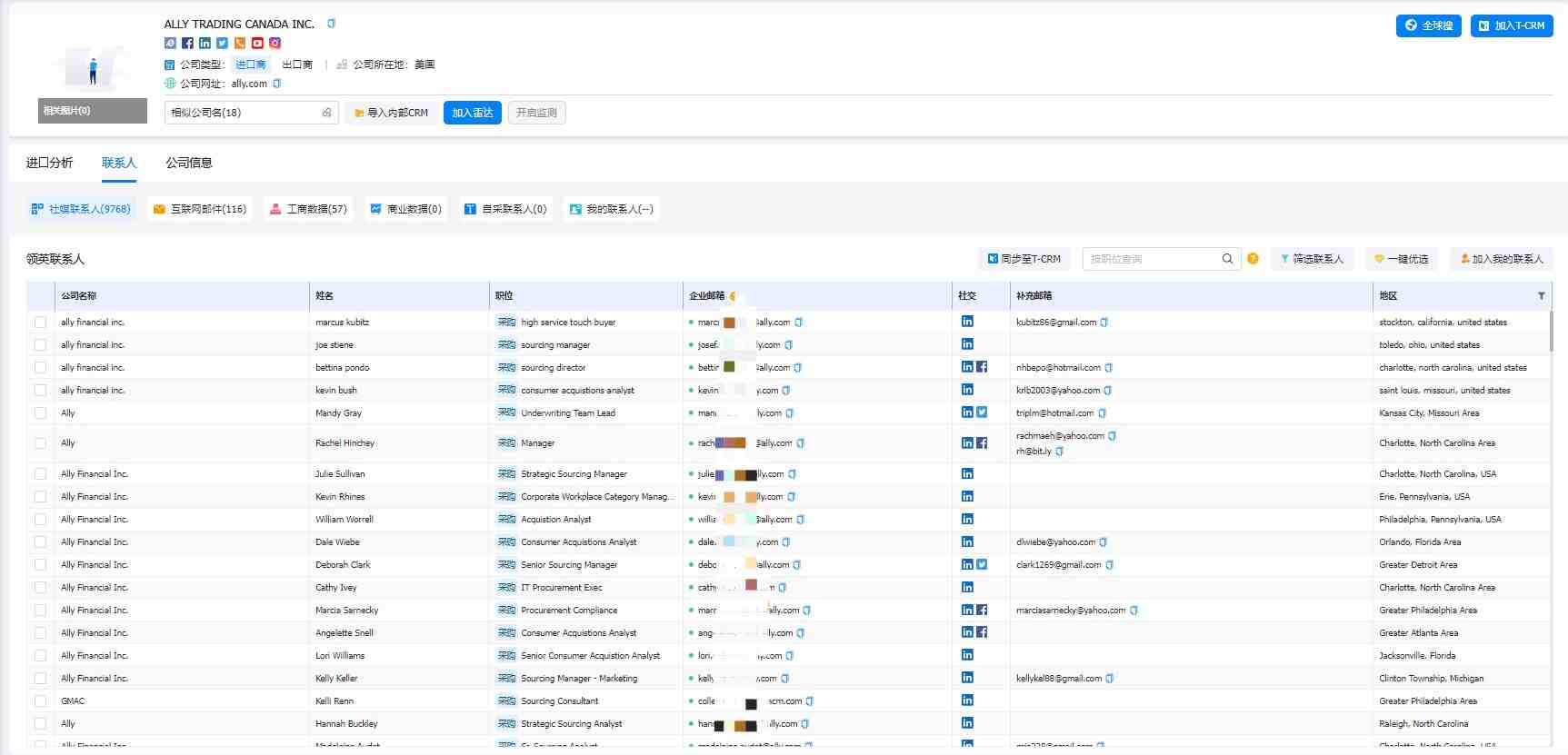Copy Joe Stiene's company email address
1568x755 pixels.
pos(789,345)
